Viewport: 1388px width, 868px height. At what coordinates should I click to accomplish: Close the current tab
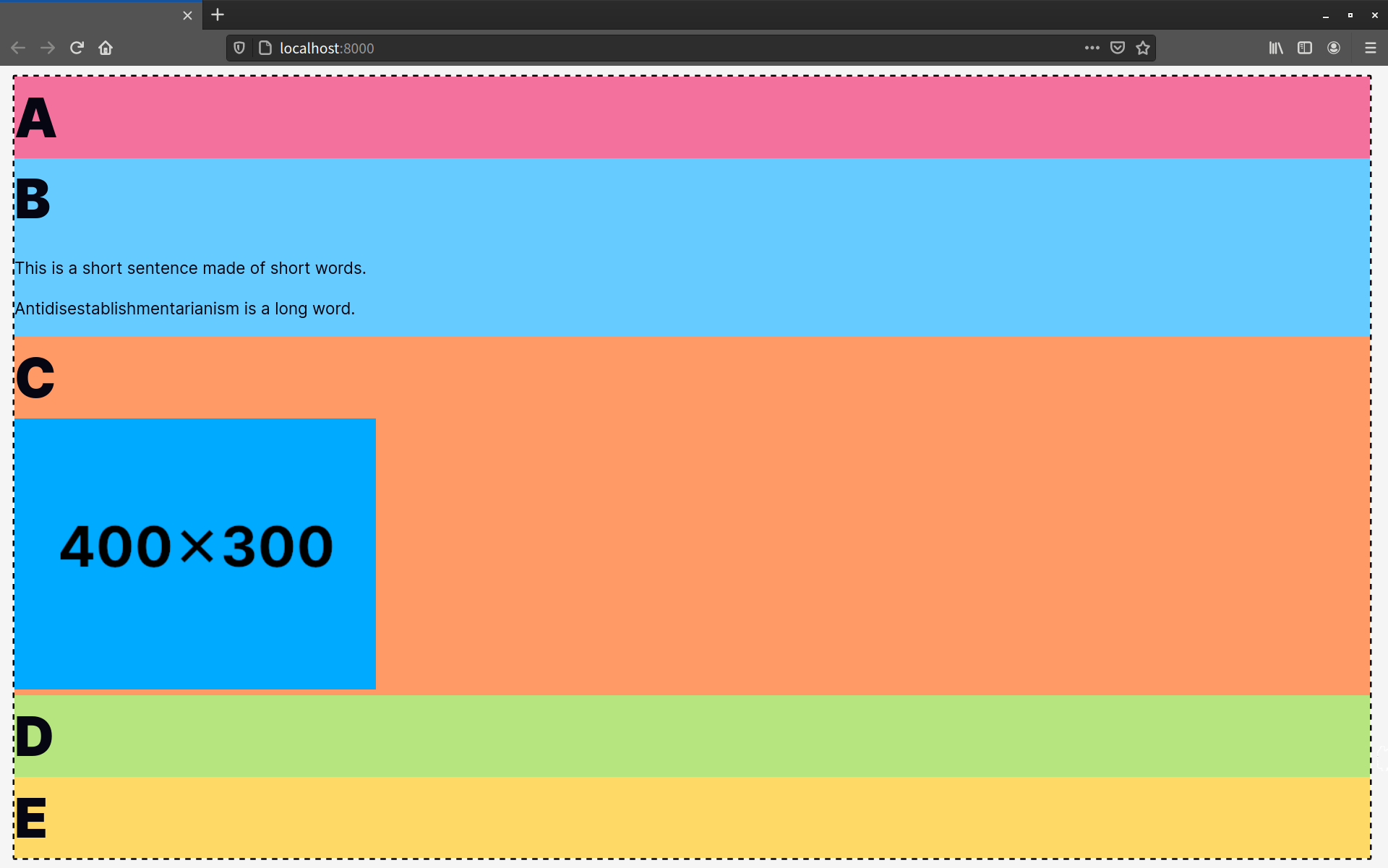click(187, 15)
